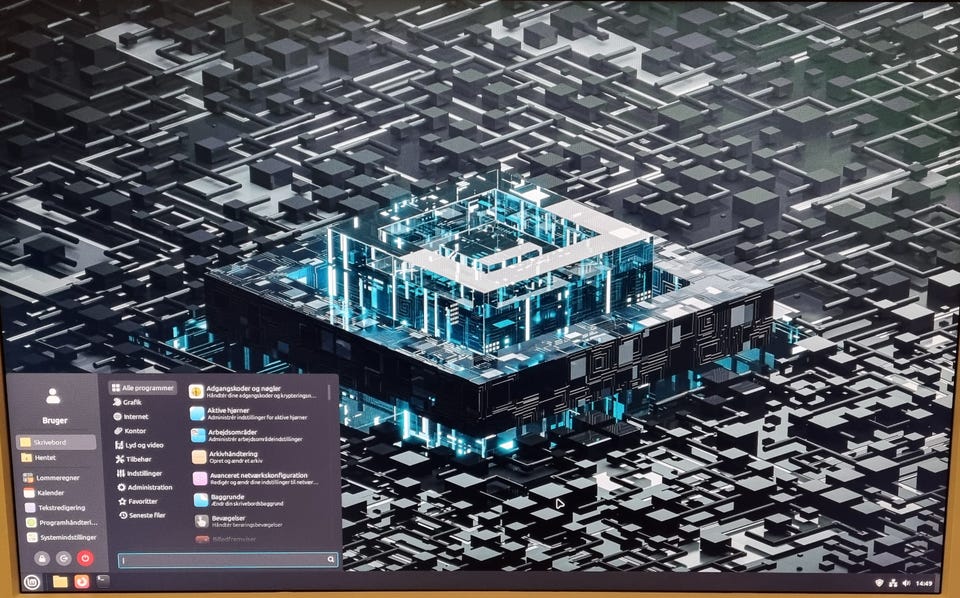Open the terminal from the panel
Image resolution: width=960 pixels, height=598 pixels.
point(103,581)
